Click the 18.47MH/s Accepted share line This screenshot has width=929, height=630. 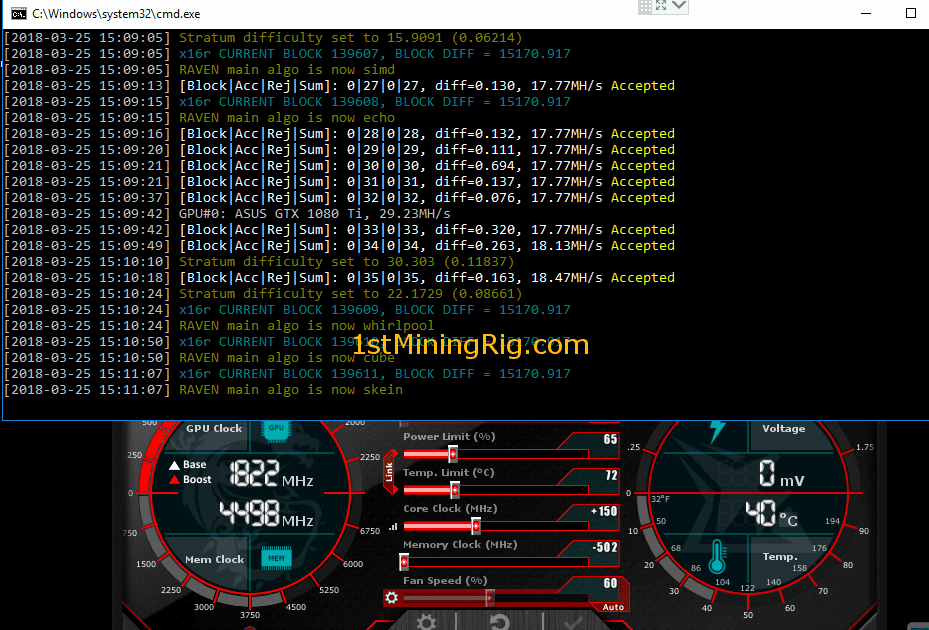pos(339,278)
